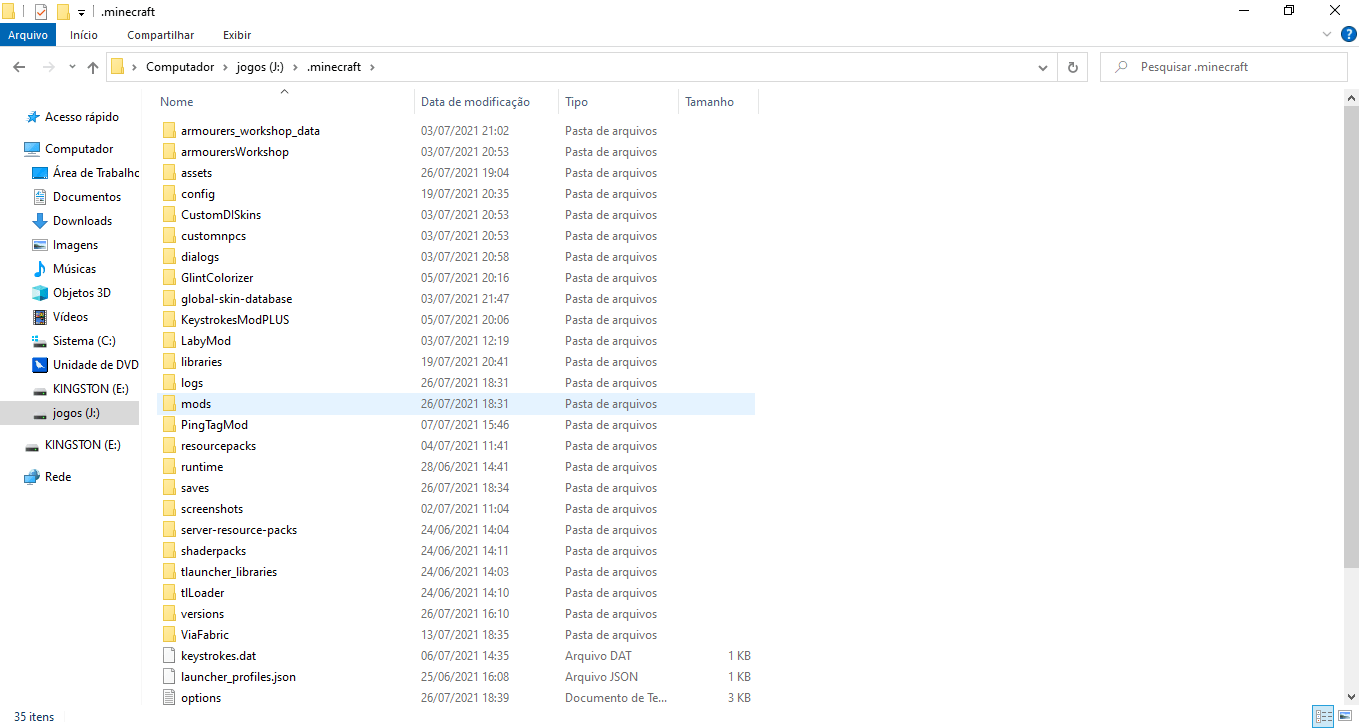
Task: Select the ViaFabric folder name
Action: [x=205, y=635]
